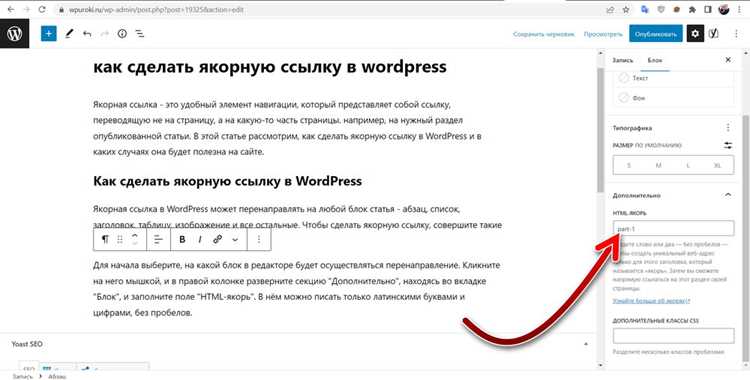Undo the last change with the undo arrow
The height and width of the screenshot is (380, 750).
tap(87, 34)
